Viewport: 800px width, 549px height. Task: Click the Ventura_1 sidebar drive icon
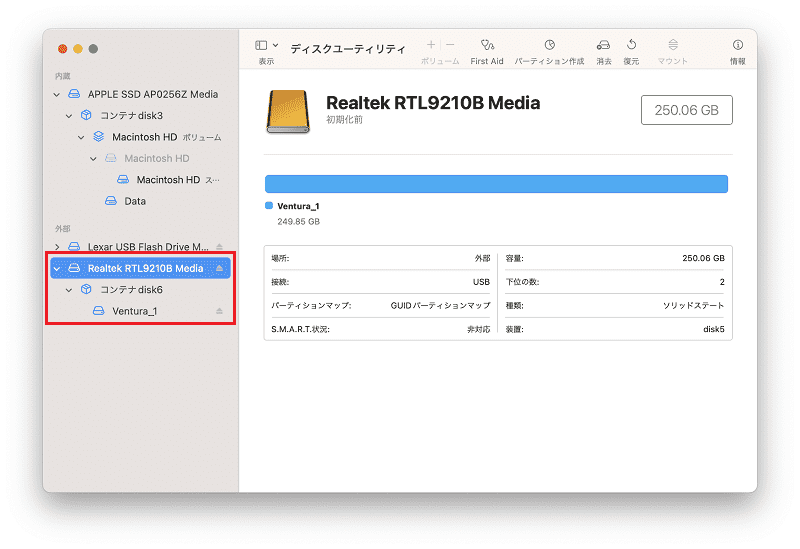(x=98, y=311)
